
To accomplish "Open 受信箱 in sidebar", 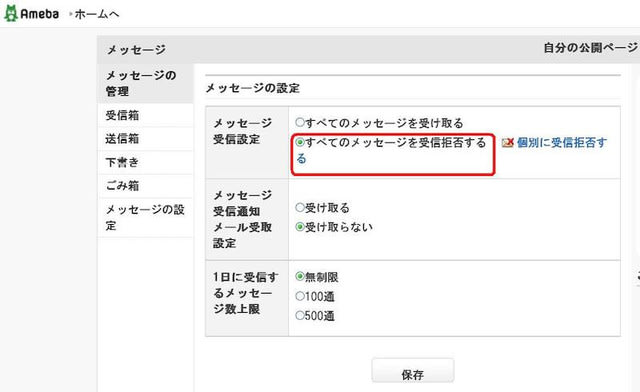I will (x=122, y=115).
